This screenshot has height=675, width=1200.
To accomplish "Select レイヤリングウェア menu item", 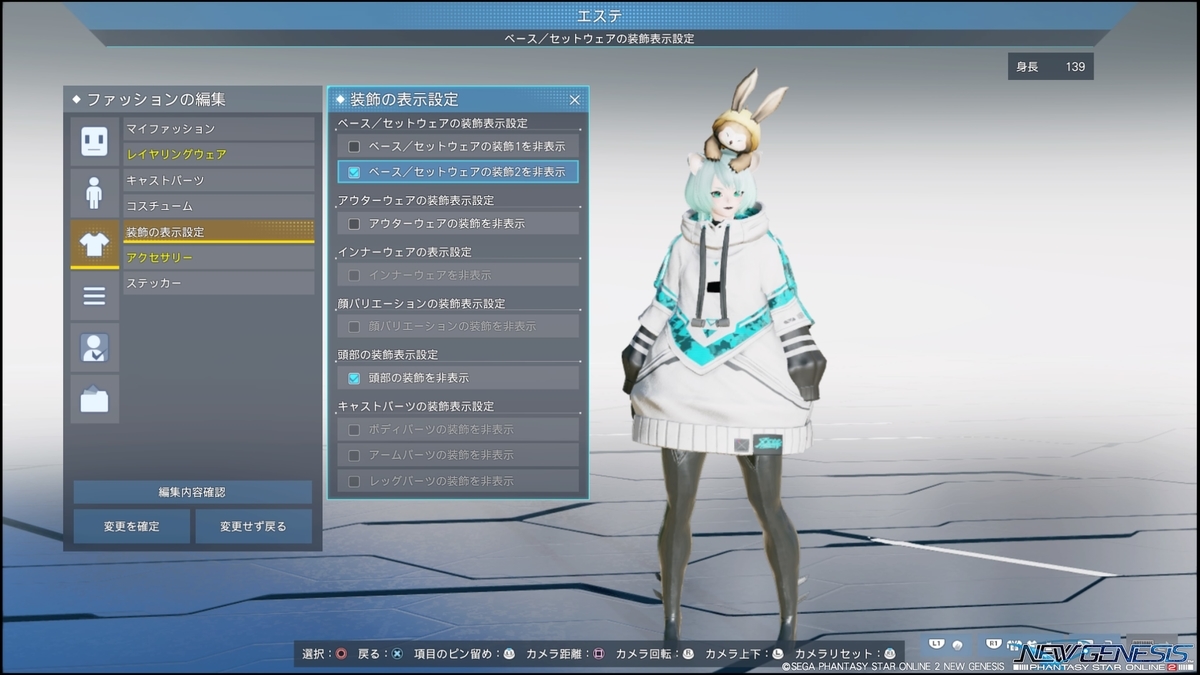I will click(218, 155).
